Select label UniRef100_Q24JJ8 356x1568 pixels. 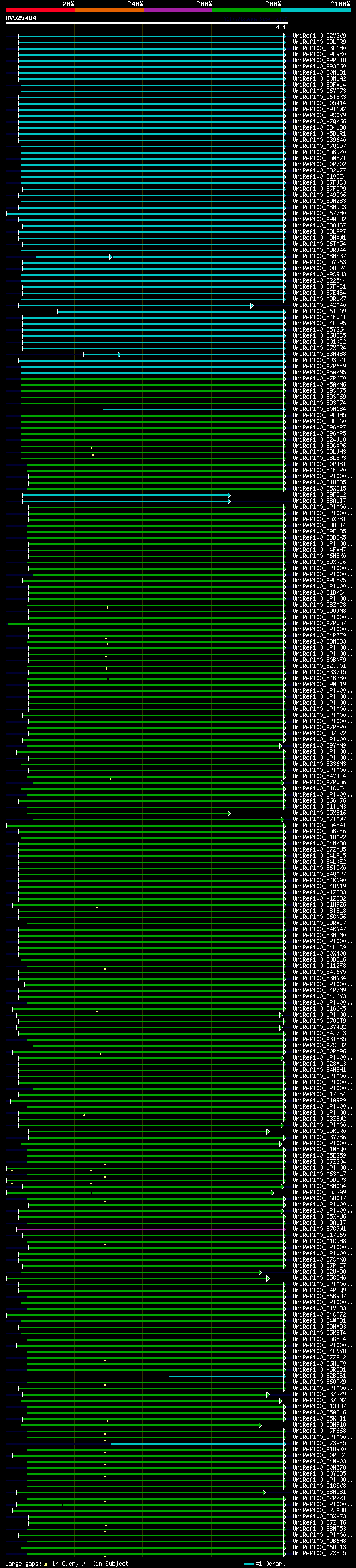pyautogui.click(x=319, y=439)
